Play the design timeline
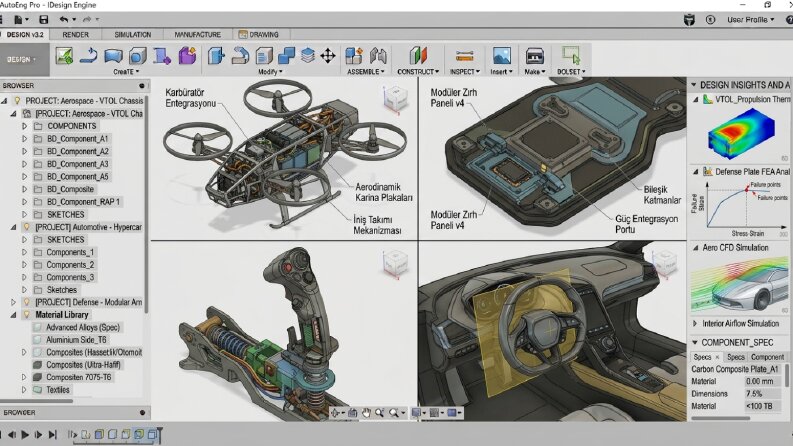The image size is (793, 446). tap(25, 434)
